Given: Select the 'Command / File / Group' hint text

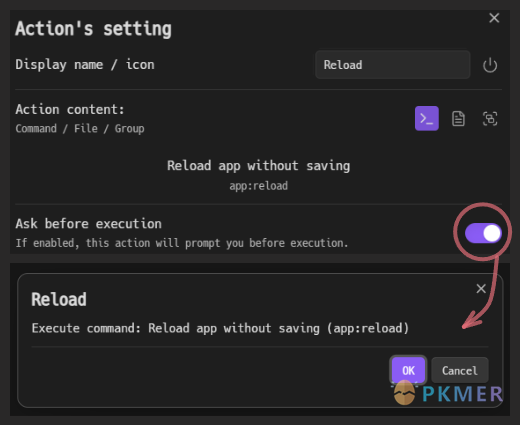Looking at the screenshot, I should [80, 129].
